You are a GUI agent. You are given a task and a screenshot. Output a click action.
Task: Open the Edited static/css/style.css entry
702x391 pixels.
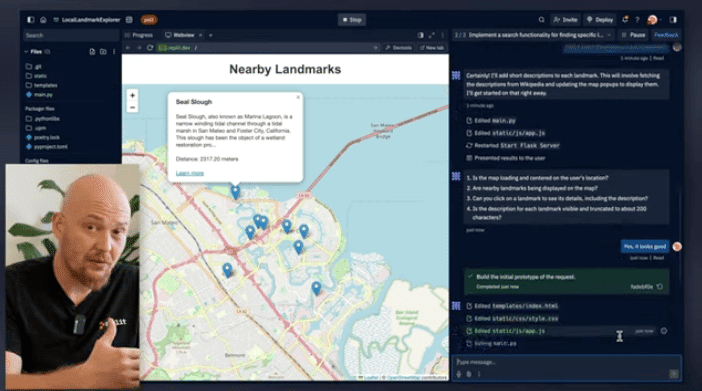pos(512,318)
